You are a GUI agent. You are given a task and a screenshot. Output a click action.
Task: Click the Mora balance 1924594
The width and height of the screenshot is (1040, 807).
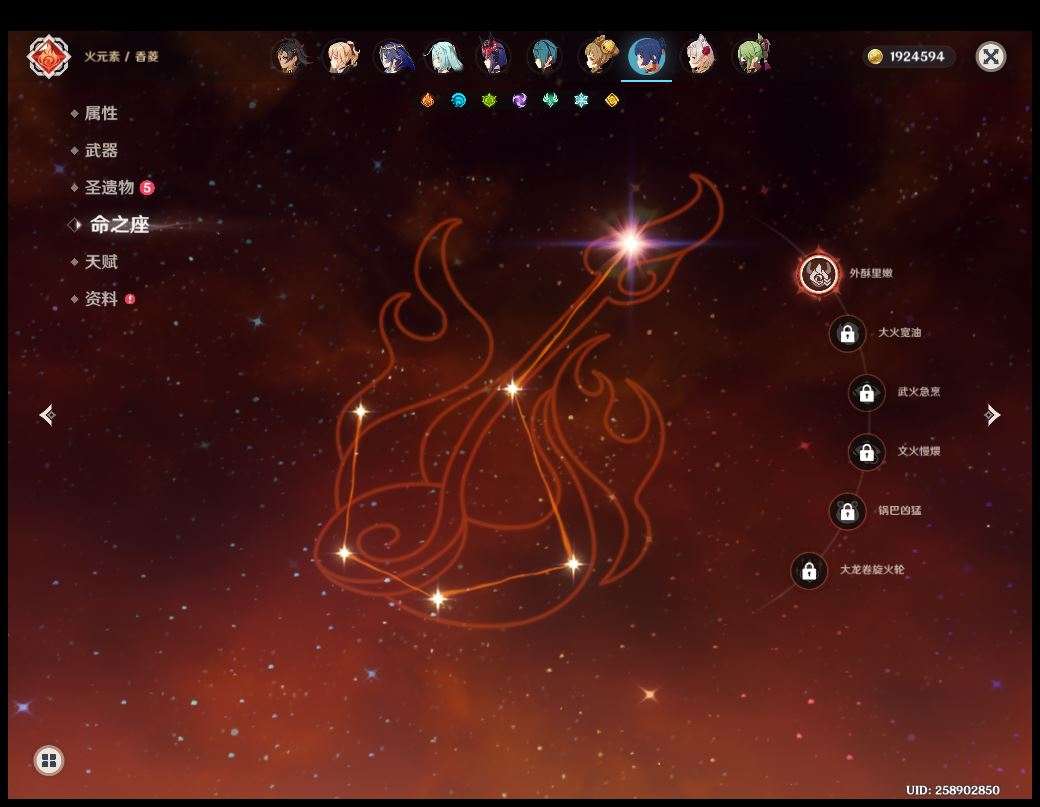point(909,56)
